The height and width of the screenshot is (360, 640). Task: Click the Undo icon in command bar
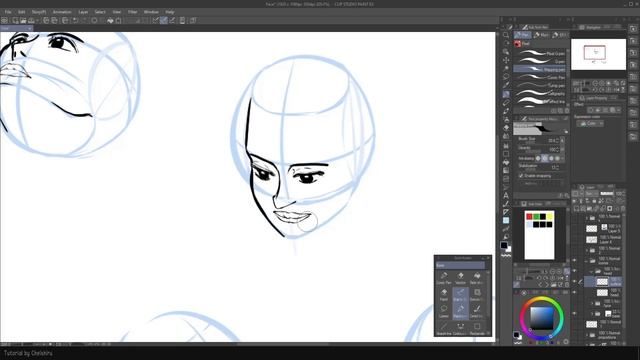coord(76,20)
